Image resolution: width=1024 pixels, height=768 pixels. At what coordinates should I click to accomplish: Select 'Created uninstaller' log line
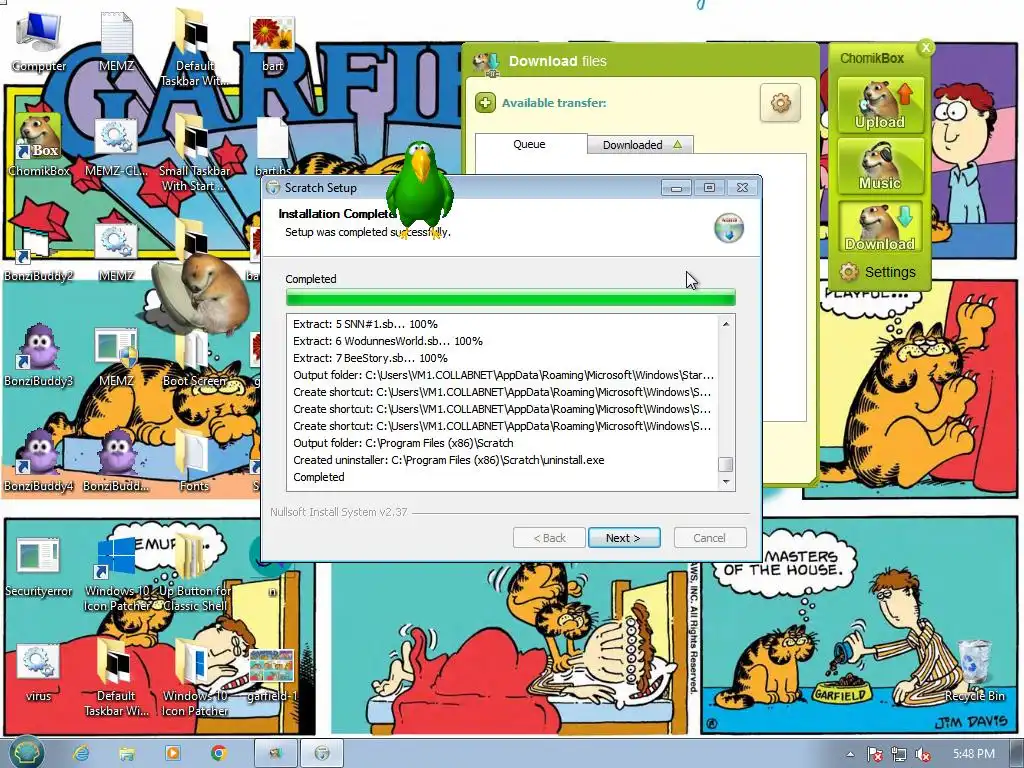(449, 460)
